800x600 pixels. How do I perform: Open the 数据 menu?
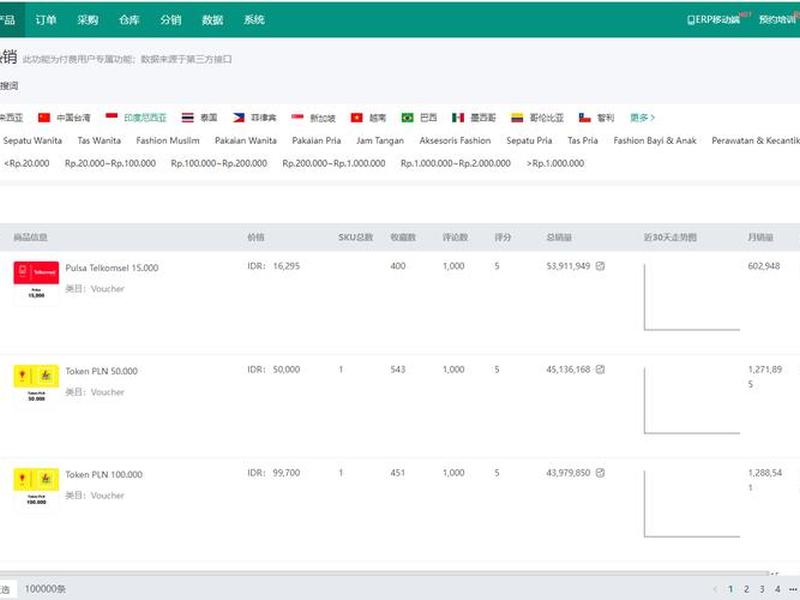(213, 20)
